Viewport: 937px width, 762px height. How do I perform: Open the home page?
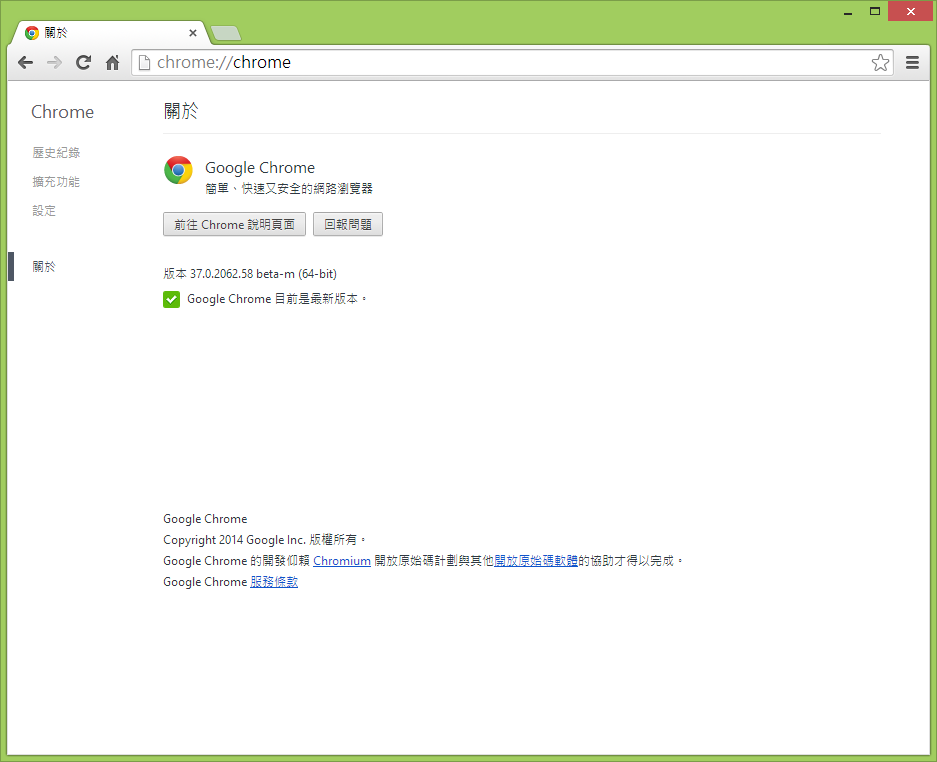pyautogui.click(x=112, y=62)
